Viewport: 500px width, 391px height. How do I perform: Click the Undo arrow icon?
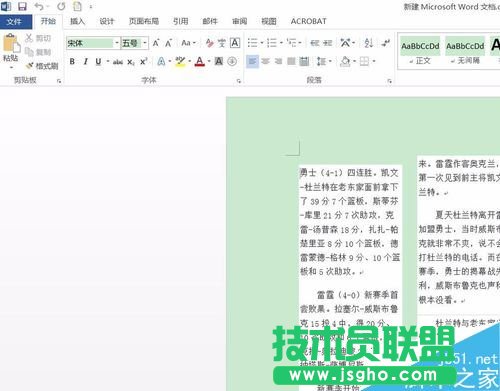[x=39, y=6]
